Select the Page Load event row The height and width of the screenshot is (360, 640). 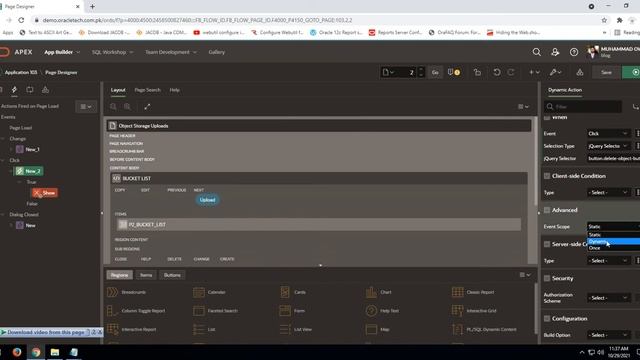tap(20, 128)
